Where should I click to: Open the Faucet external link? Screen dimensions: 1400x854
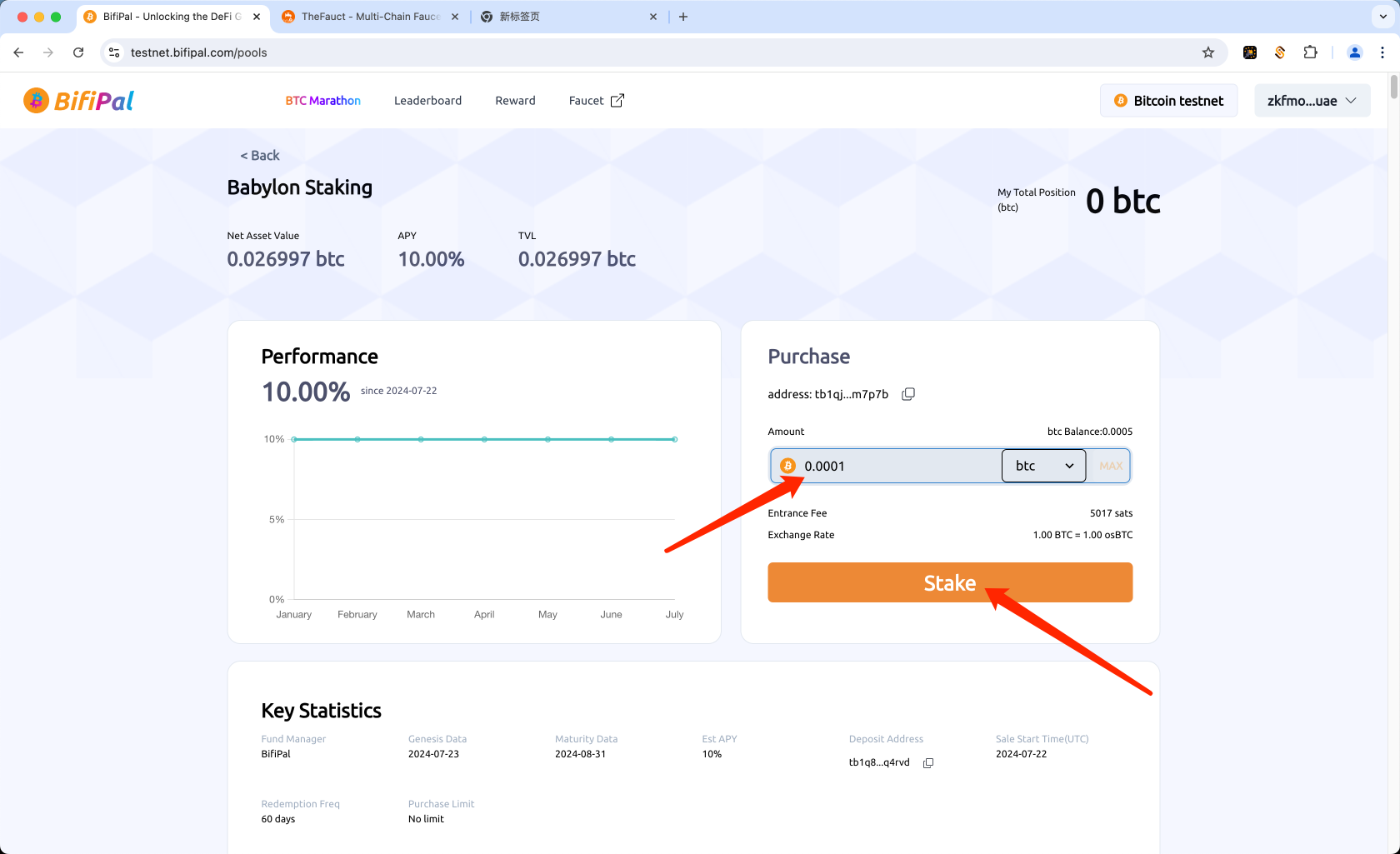pyautogui.click(x=596, y=101)
